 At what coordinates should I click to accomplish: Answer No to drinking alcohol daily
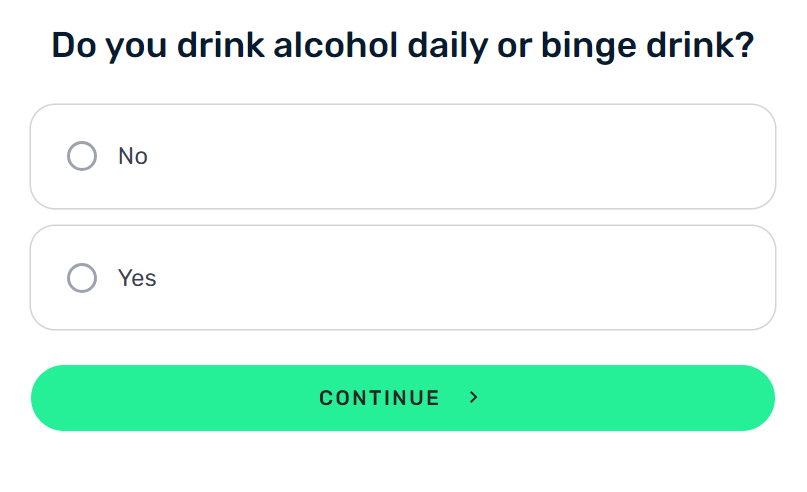click(x=403, y=156)
